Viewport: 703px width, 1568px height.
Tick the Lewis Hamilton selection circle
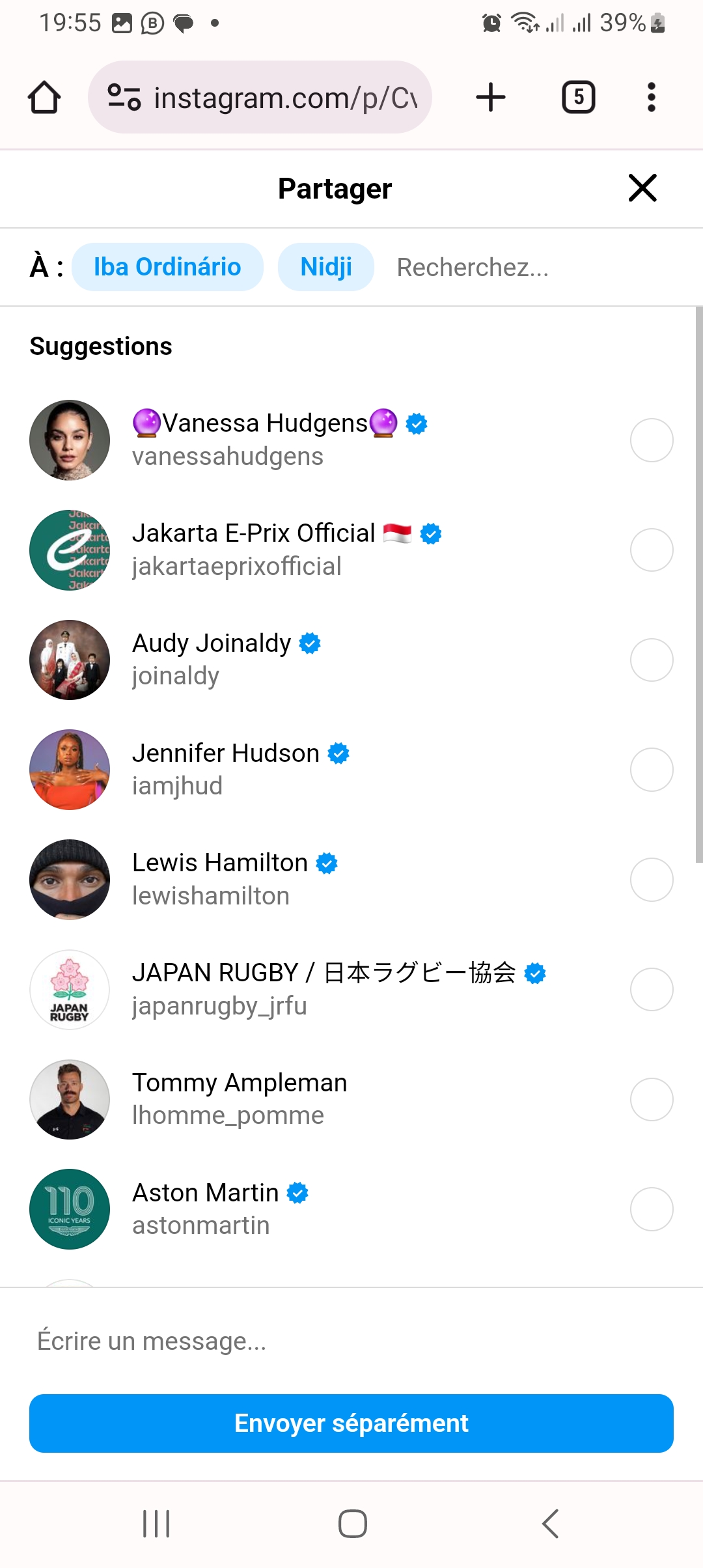pos(652,880)
